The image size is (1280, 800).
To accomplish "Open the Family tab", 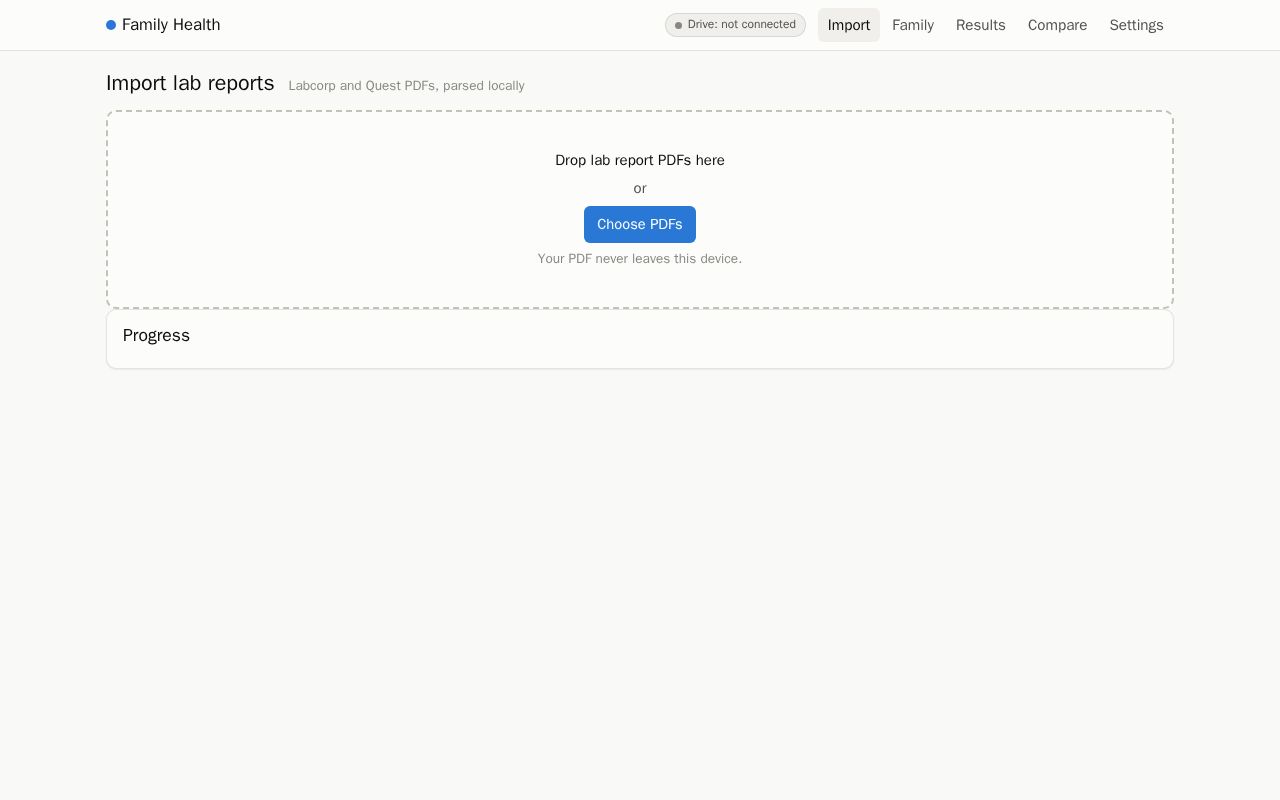I will (x=913, y=25).
